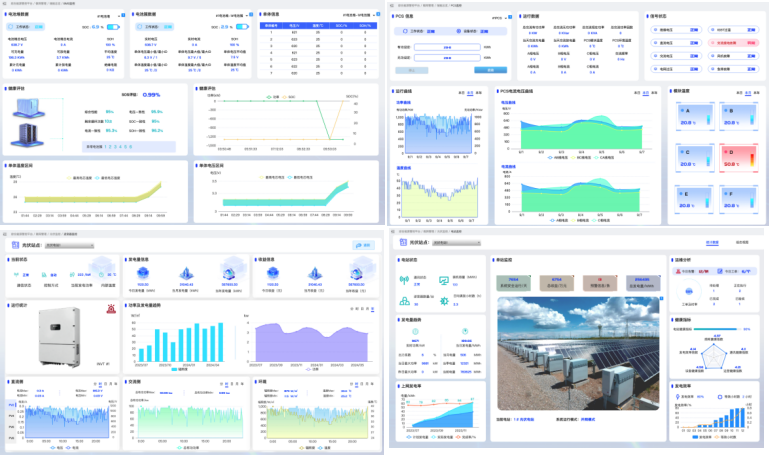769x455 pixels.
Task: Click the module E temperature tile
Action: coord(698,198)
